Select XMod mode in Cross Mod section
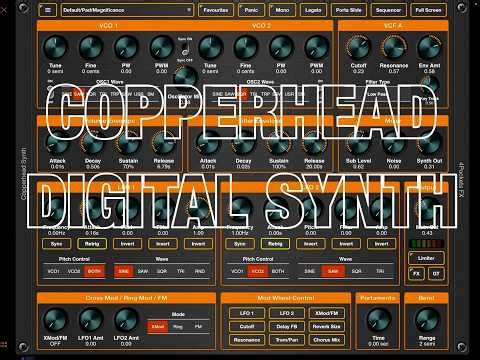The image size is (480, 360). point(158,327)
